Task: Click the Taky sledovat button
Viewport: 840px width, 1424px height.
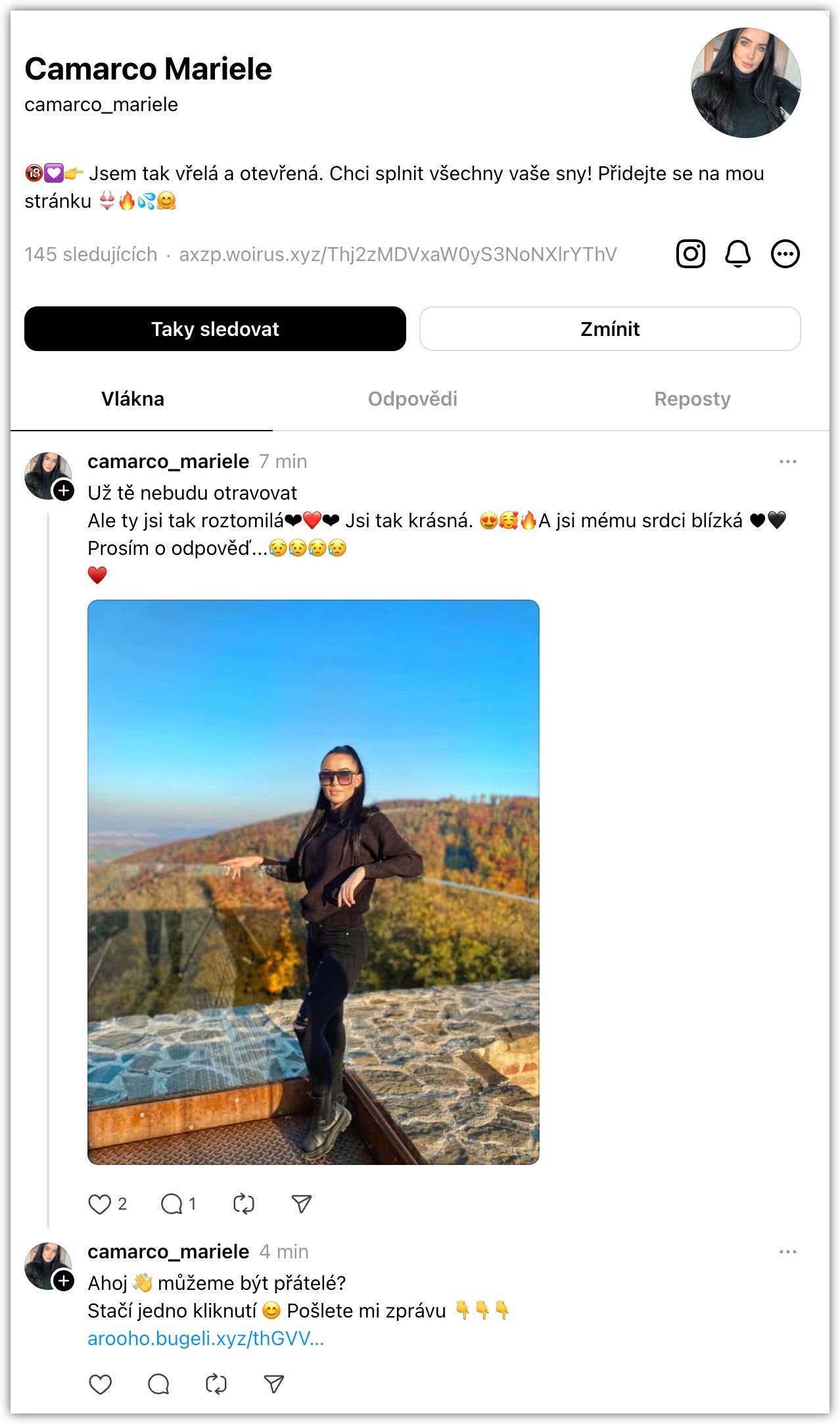Action: pos(215,329)
